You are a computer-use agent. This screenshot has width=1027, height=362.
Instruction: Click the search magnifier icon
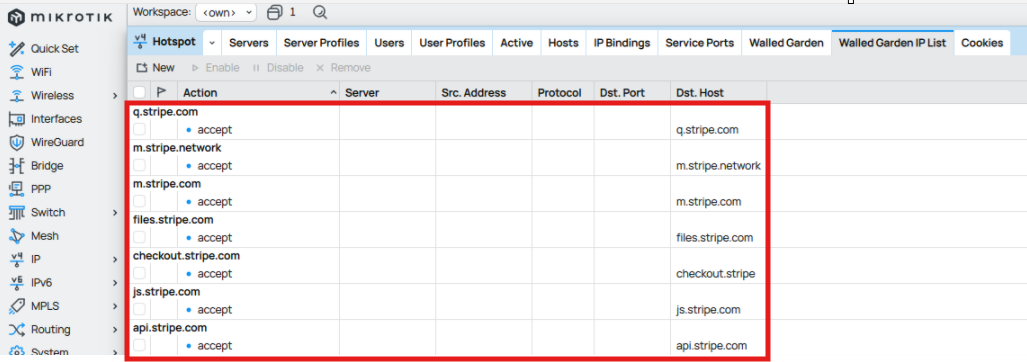(320, 12)
